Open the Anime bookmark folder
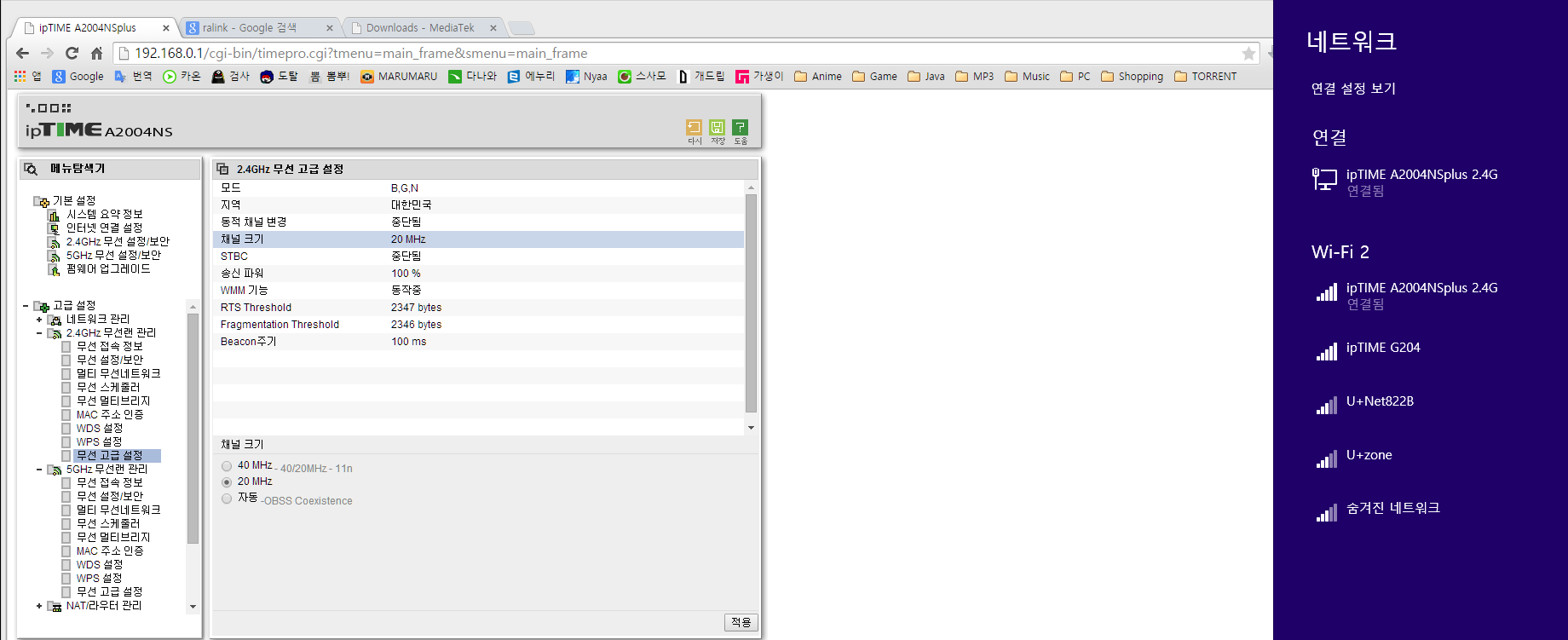This screenshot has width=1568, height=640. pyautogui.click(x=818, y=77)
